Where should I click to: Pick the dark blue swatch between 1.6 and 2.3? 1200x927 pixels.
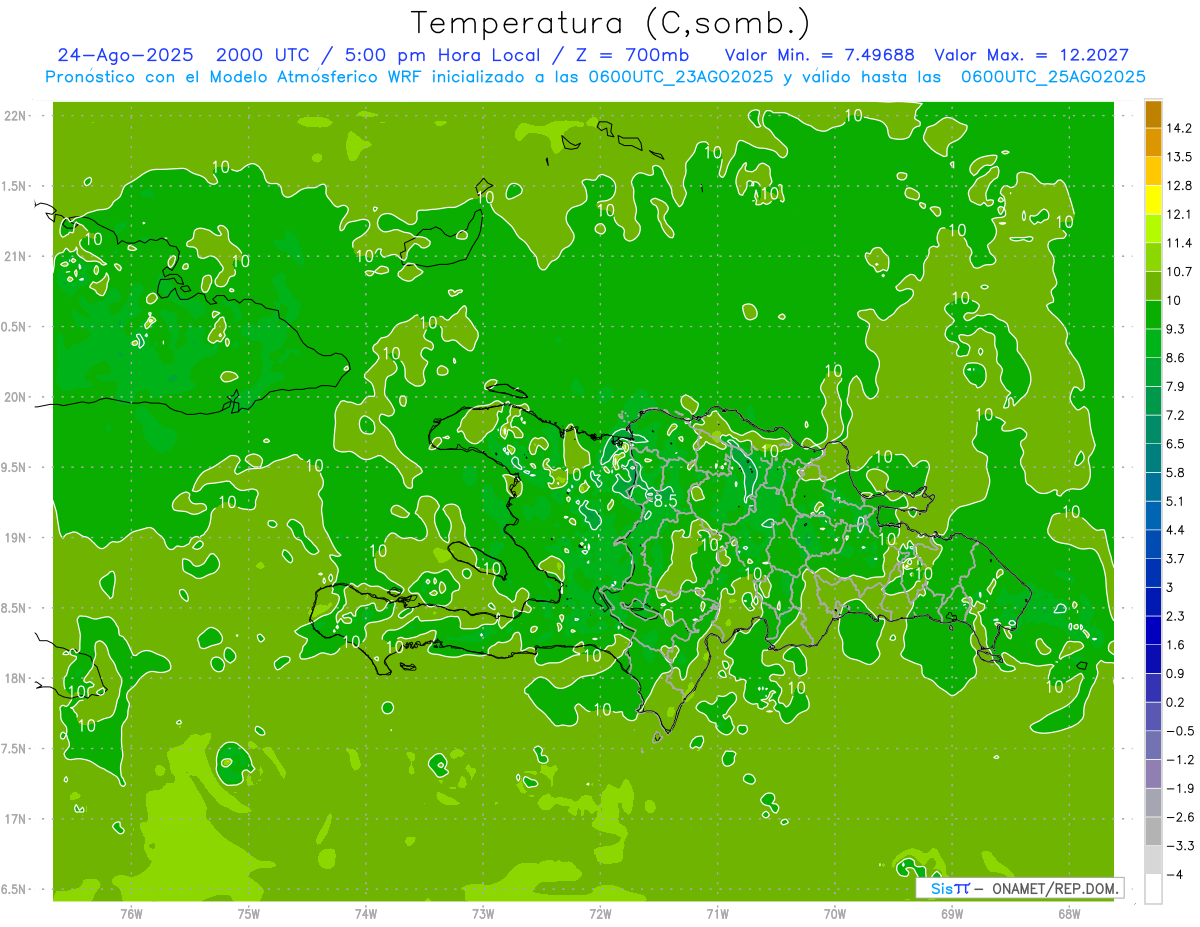(1153, 630)
